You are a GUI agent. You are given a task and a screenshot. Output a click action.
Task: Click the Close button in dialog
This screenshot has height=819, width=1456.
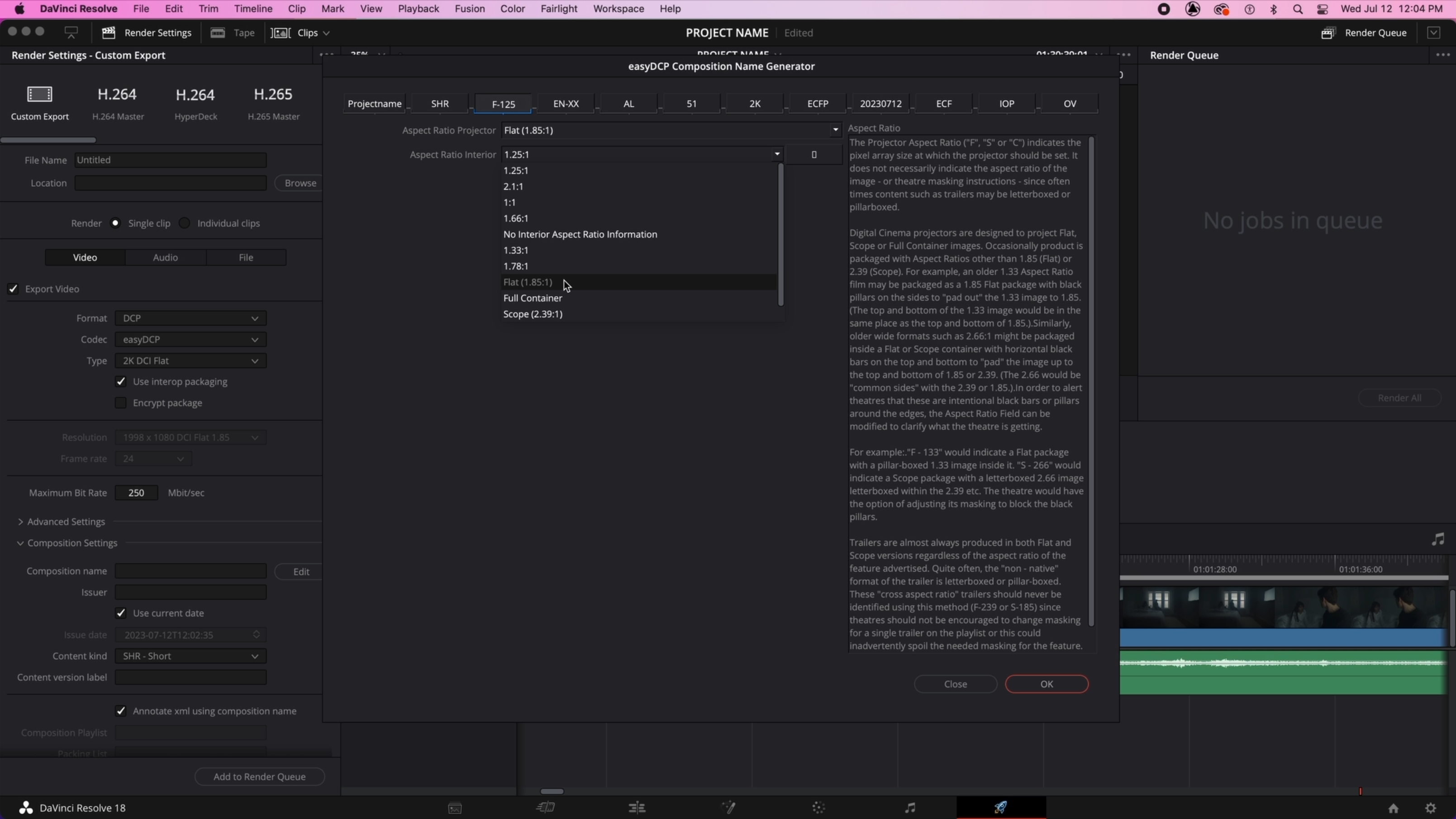click(x=956, y=684)
